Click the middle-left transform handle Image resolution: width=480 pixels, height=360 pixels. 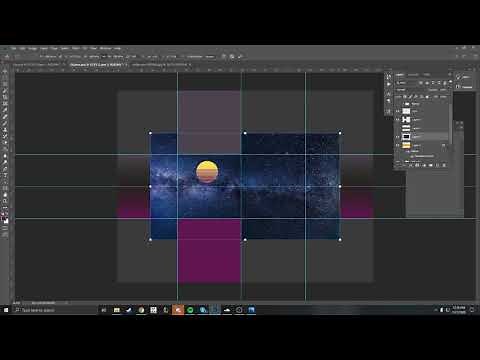(x=150, y=187)
